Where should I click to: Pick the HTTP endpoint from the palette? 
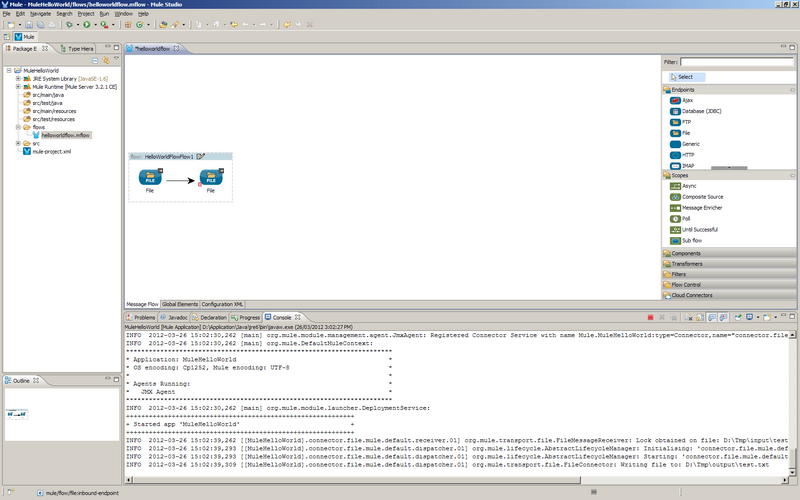tap(683, 155)
